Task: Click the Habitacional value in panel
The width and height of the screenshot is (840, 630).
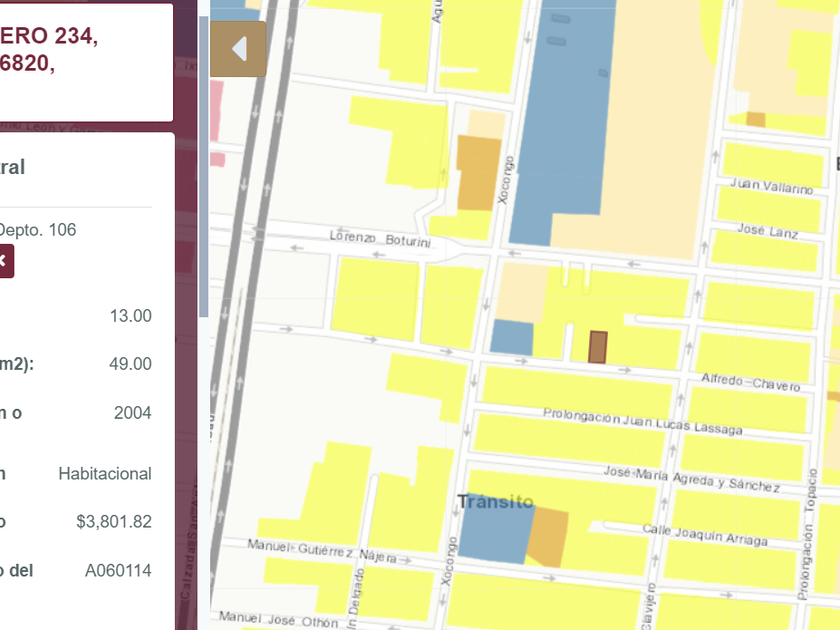Action: (x=105, y=474)
